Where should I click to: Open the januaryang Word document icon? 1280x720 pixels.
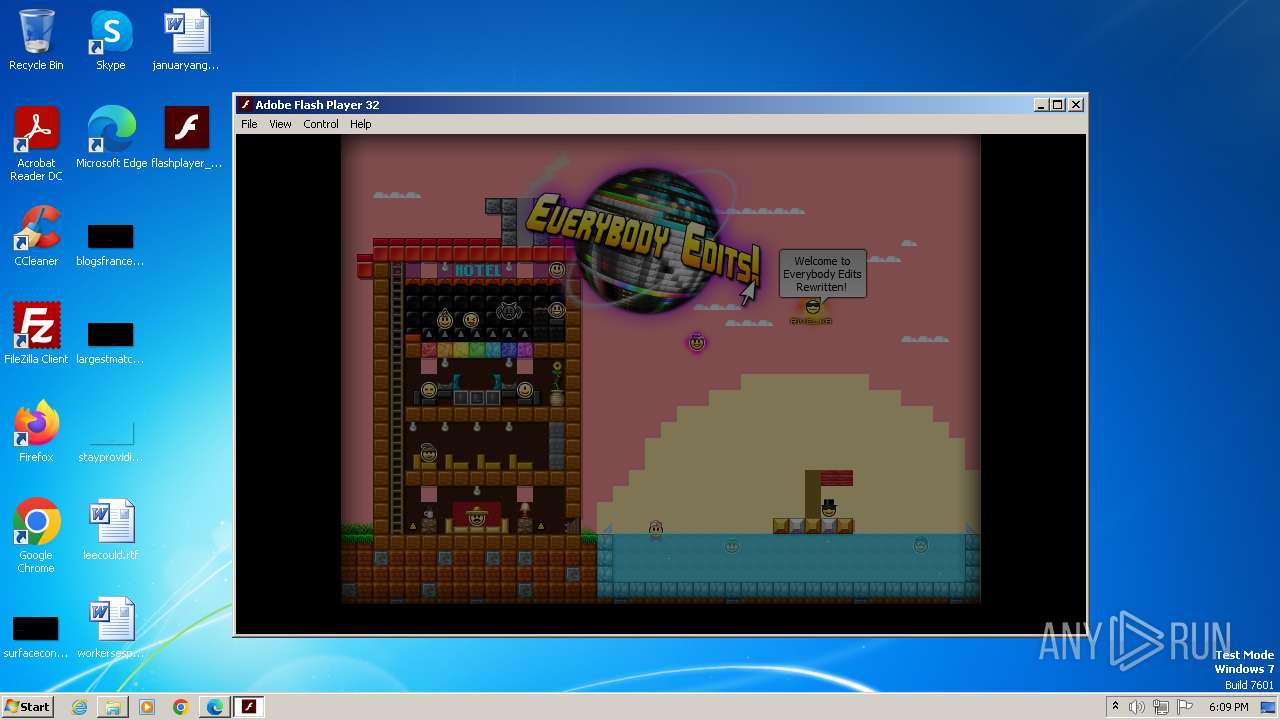click(x=186, y=41)
